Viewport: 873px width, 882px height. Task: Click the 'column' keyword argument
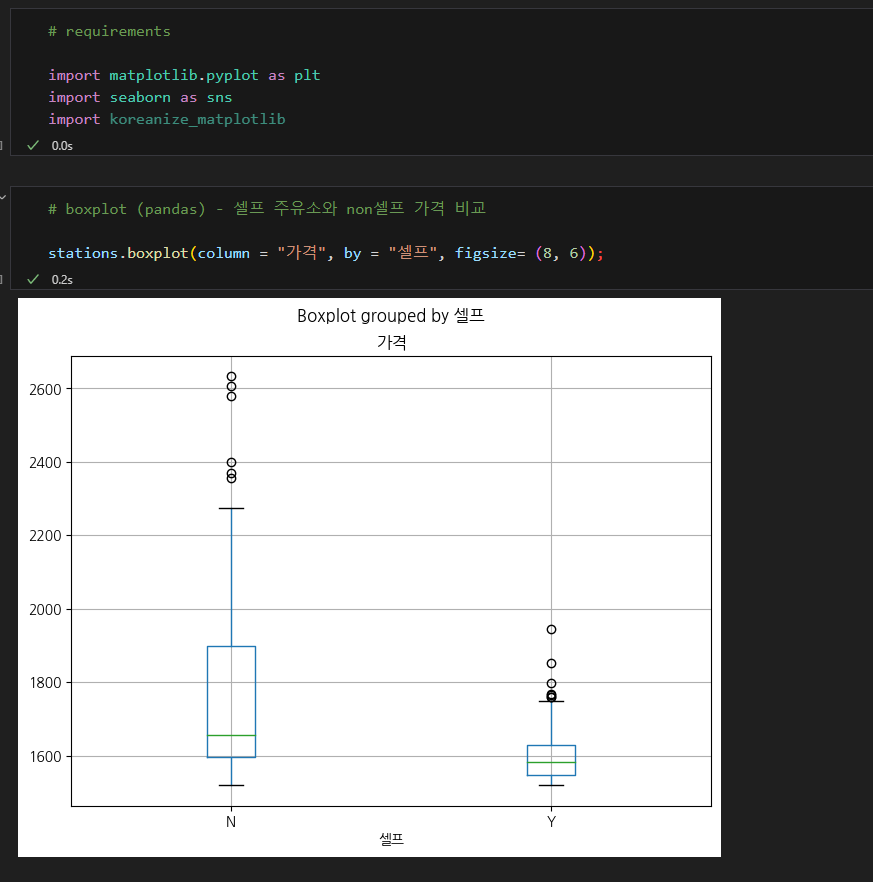point(223,253)
